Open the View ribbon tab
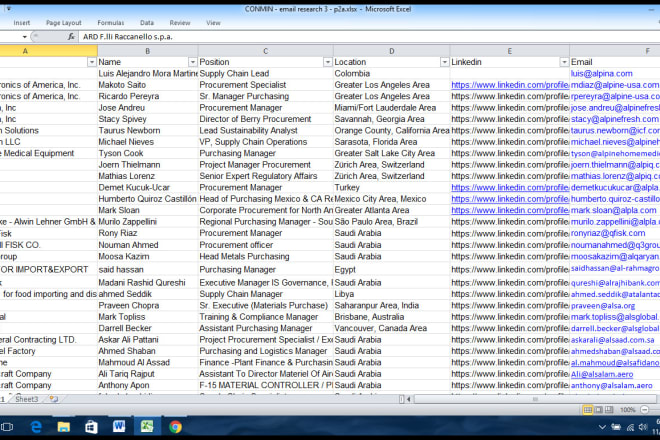 (213, 23)
